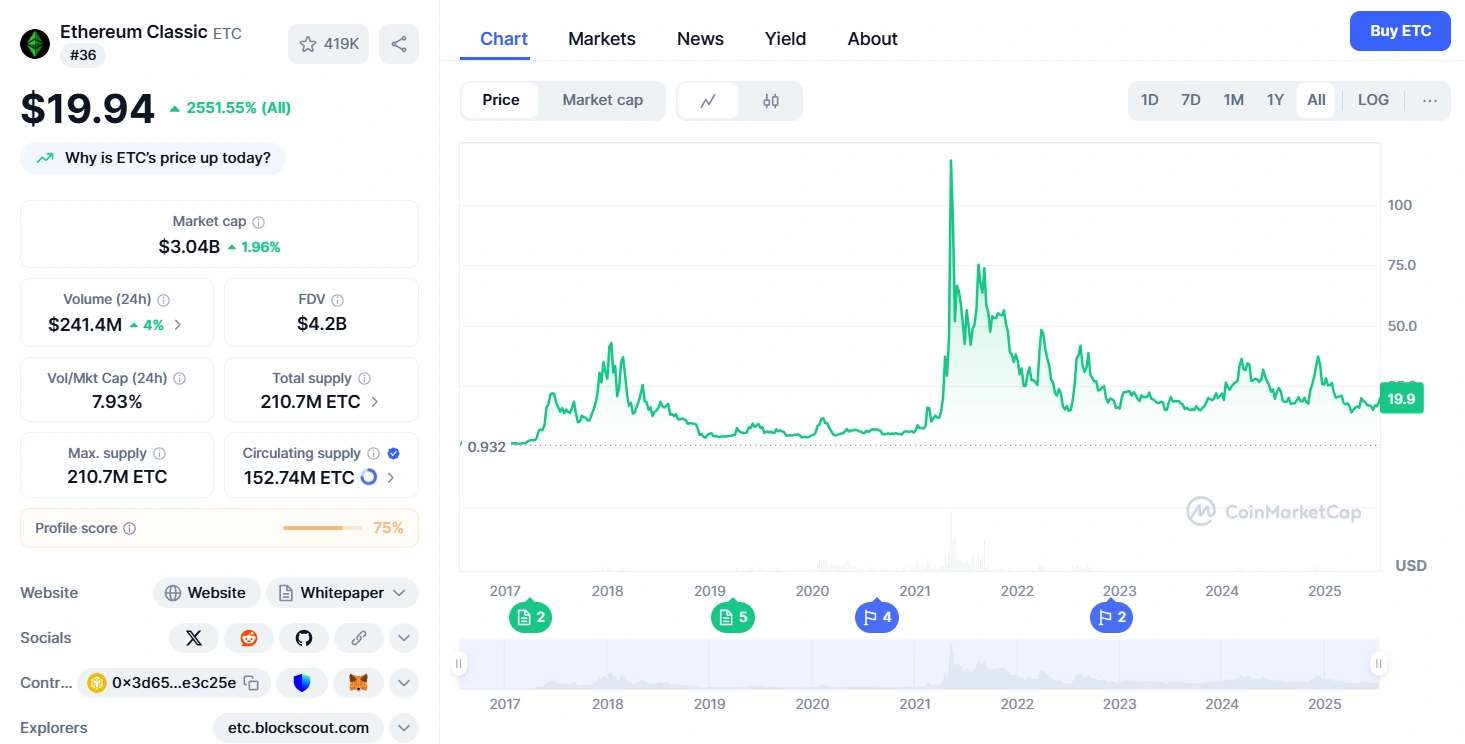Viewport: 1465px width, 744px height.
Task: Click Max. supply info icon
Action: [160, 454]
